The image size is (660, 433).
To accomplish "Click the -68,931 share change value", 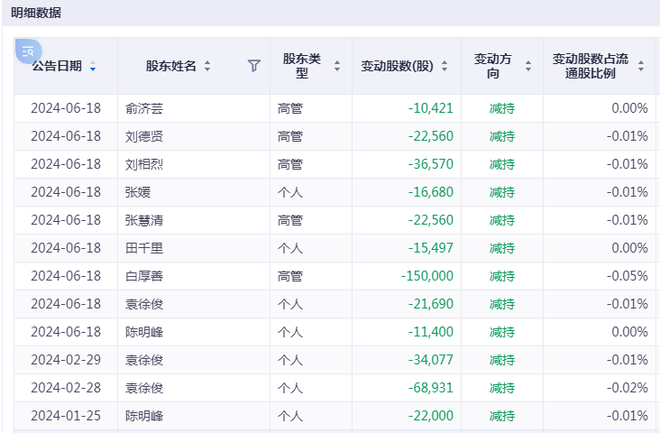I will coord(430,388).
